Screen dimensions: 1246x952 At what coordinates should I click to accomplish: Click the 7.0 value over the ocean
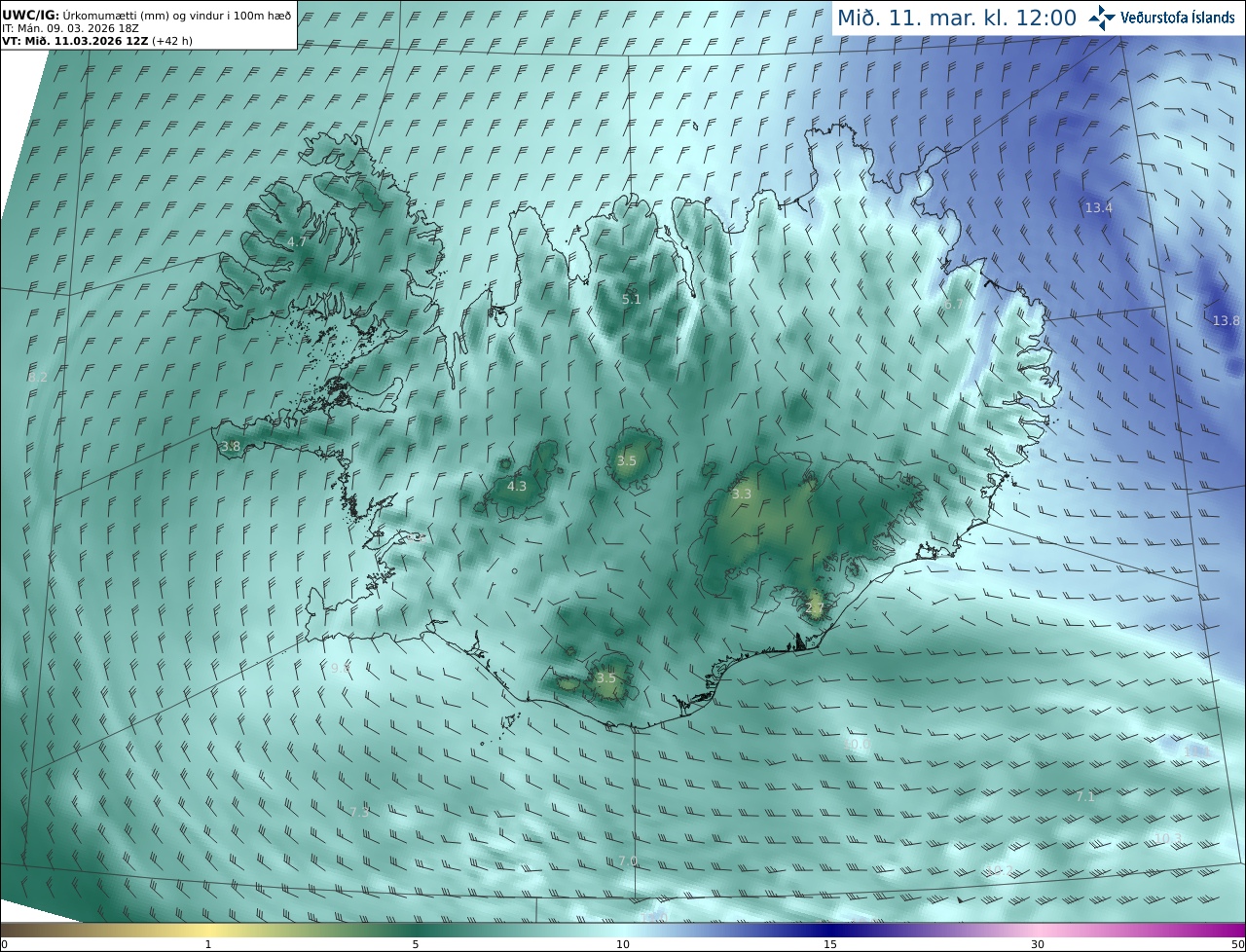tap(628, 861)
